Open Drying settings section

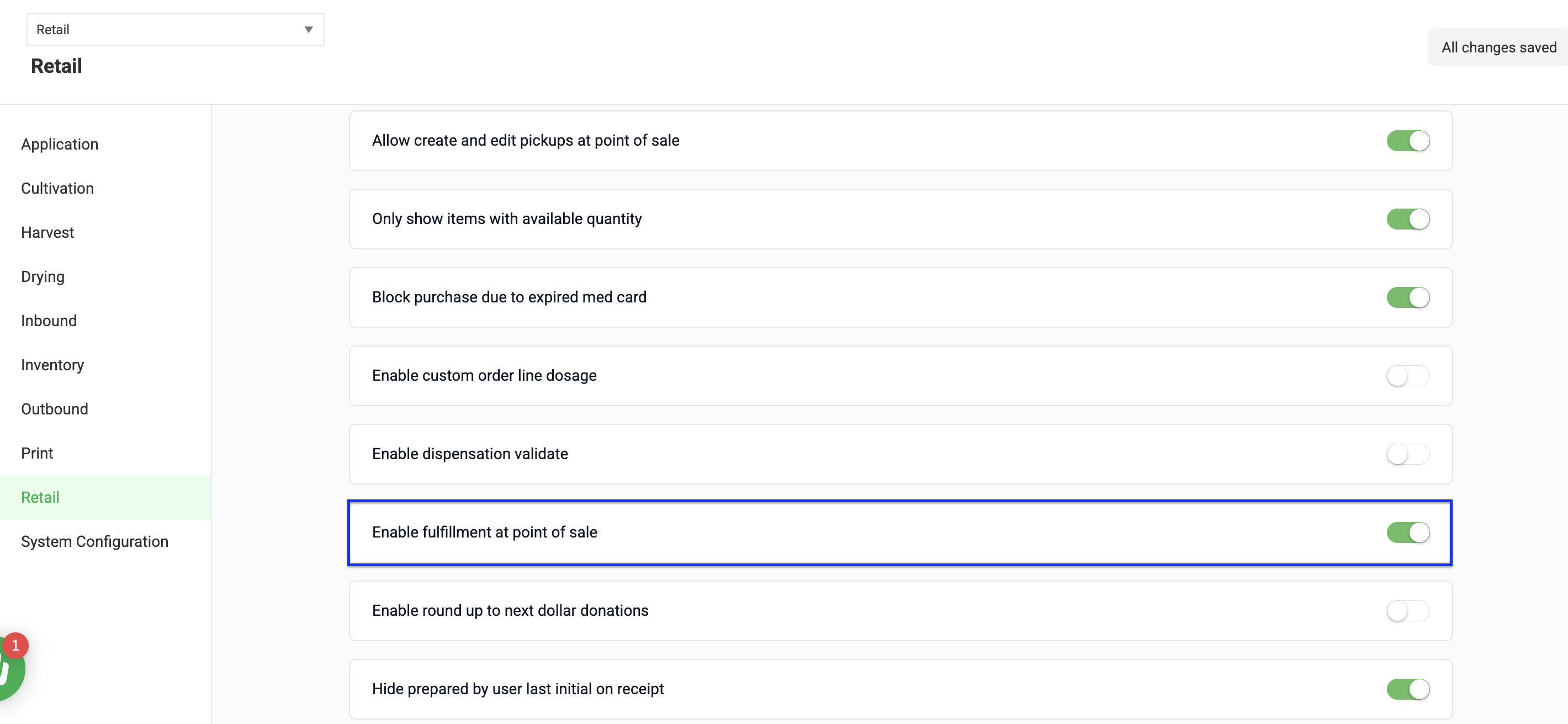pyautogui.click(x=43, y=277)
